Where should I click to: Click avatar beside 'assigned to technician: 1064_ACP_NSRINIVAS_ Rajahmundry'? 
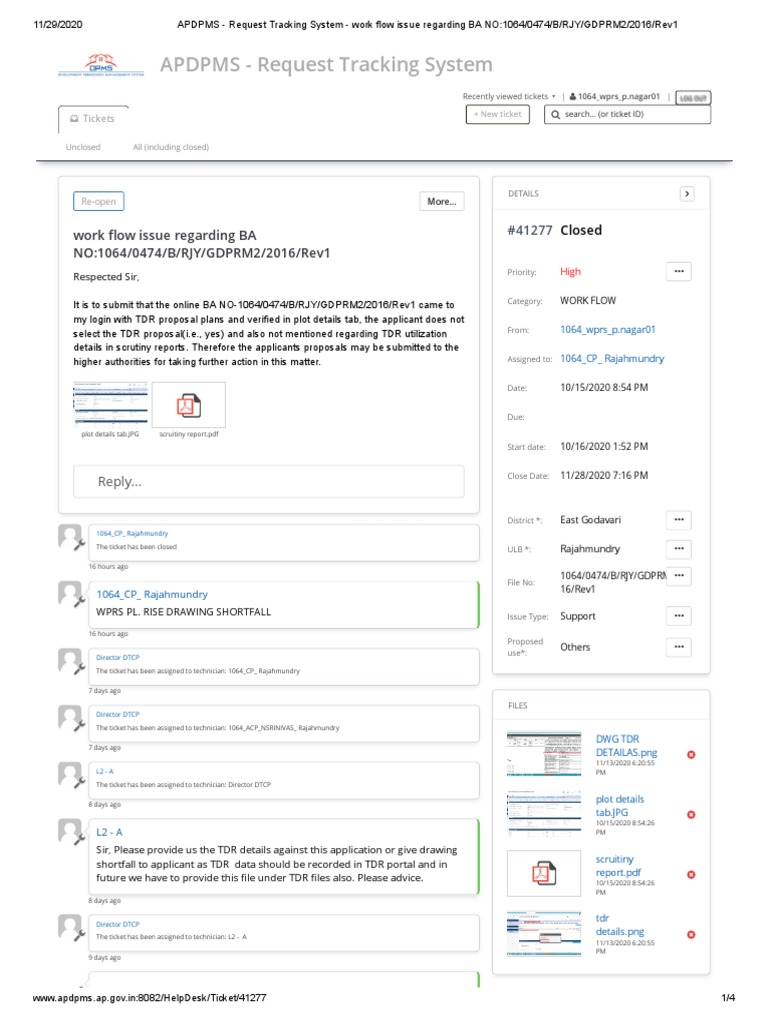[71, 718]
